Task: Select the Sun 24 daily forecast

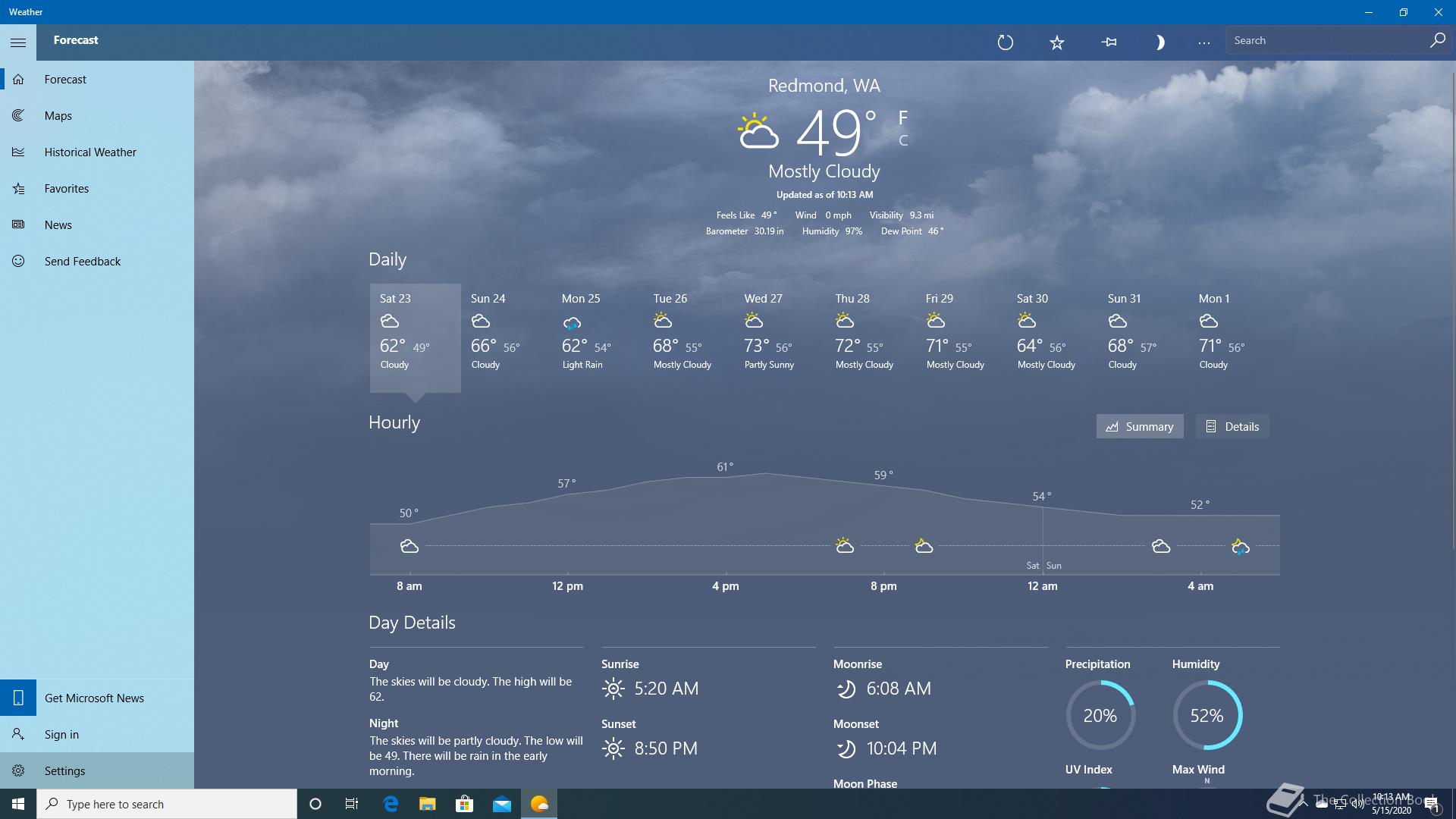Action: (506, 337)
